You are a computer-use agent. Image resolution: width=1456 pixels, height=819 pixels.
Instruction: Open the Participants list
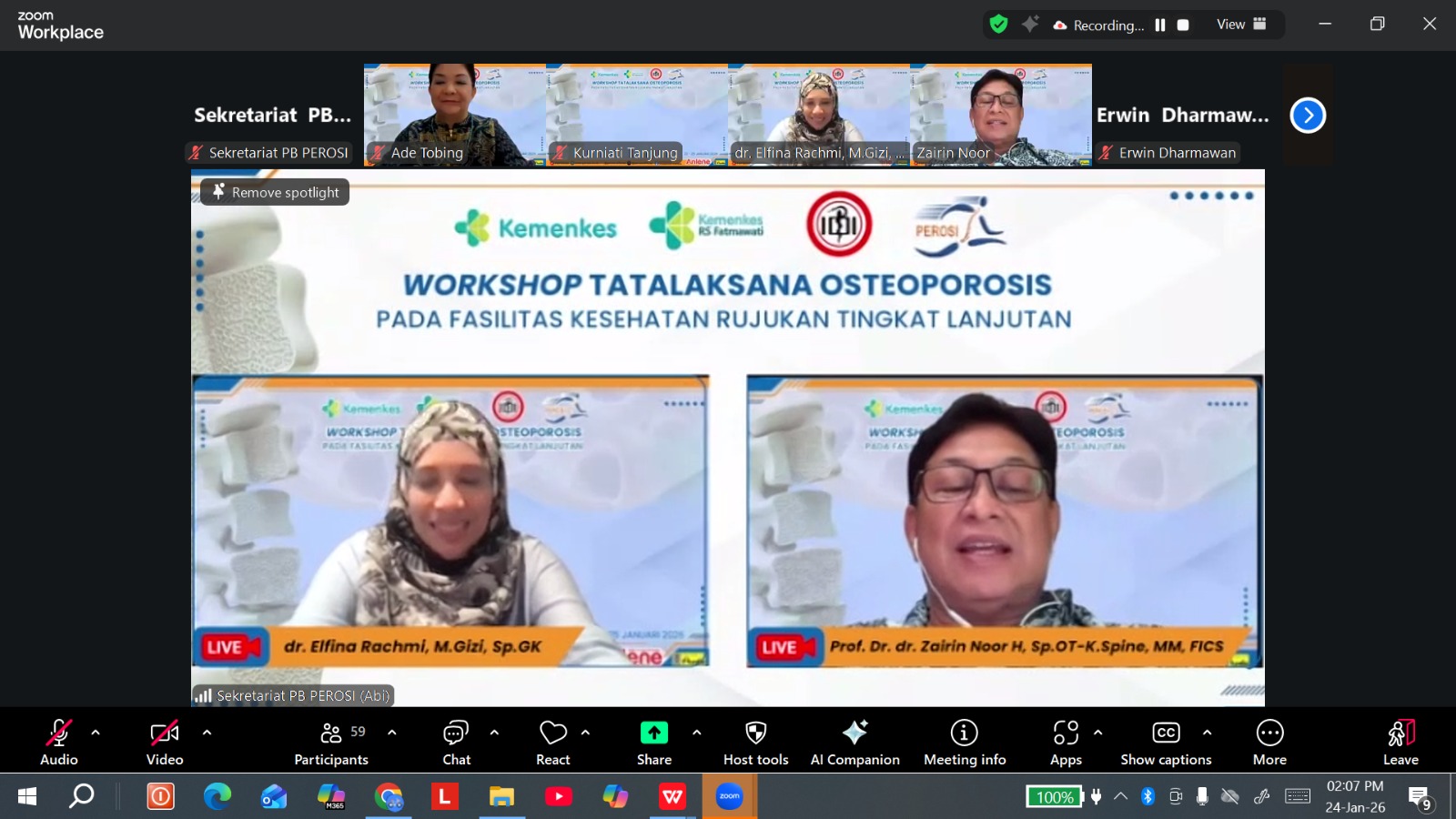point(331,742)
